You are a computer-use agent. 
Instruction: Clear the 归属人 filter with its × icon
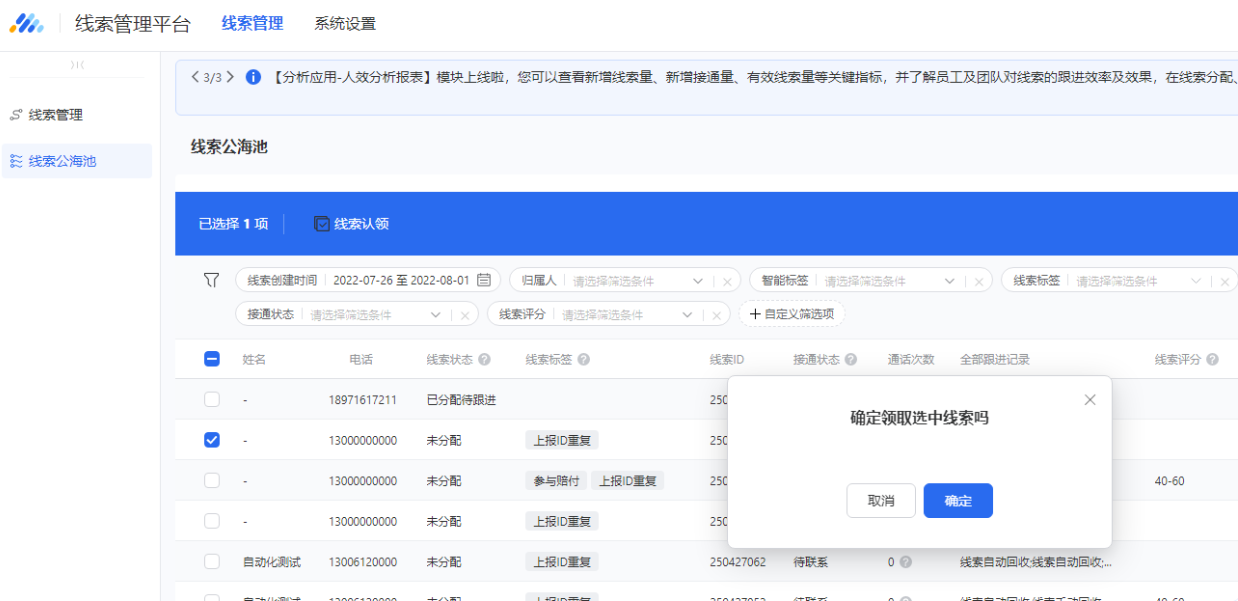coord(726,280)
